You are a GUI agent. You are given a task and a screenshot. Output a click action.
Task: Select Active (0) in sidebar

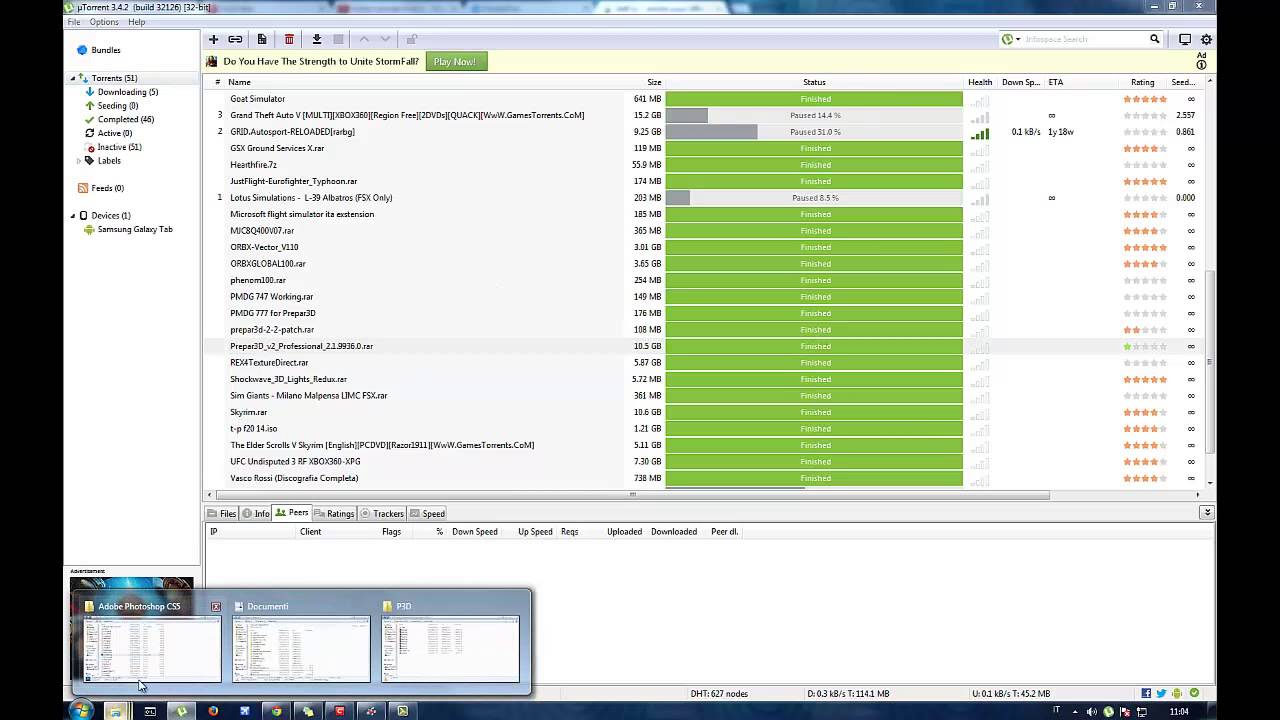115,133
